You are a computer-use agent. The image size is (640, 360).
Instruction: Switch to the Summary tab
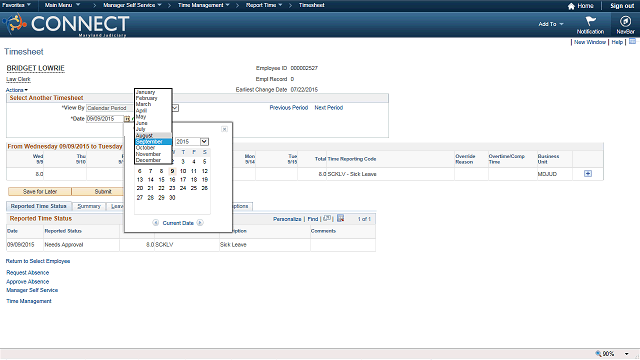(x=89, y=206)
